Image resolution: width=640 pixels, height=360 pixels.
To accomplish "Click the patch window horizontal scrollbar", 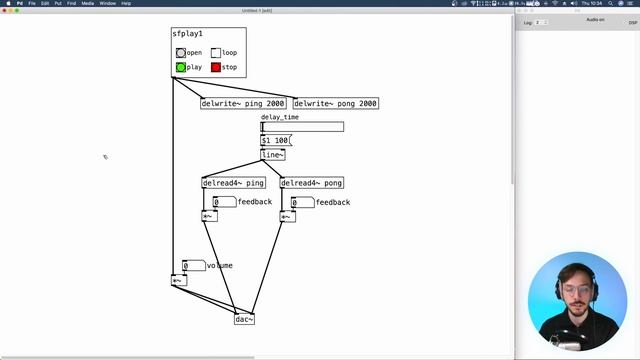I will point(127,358).
